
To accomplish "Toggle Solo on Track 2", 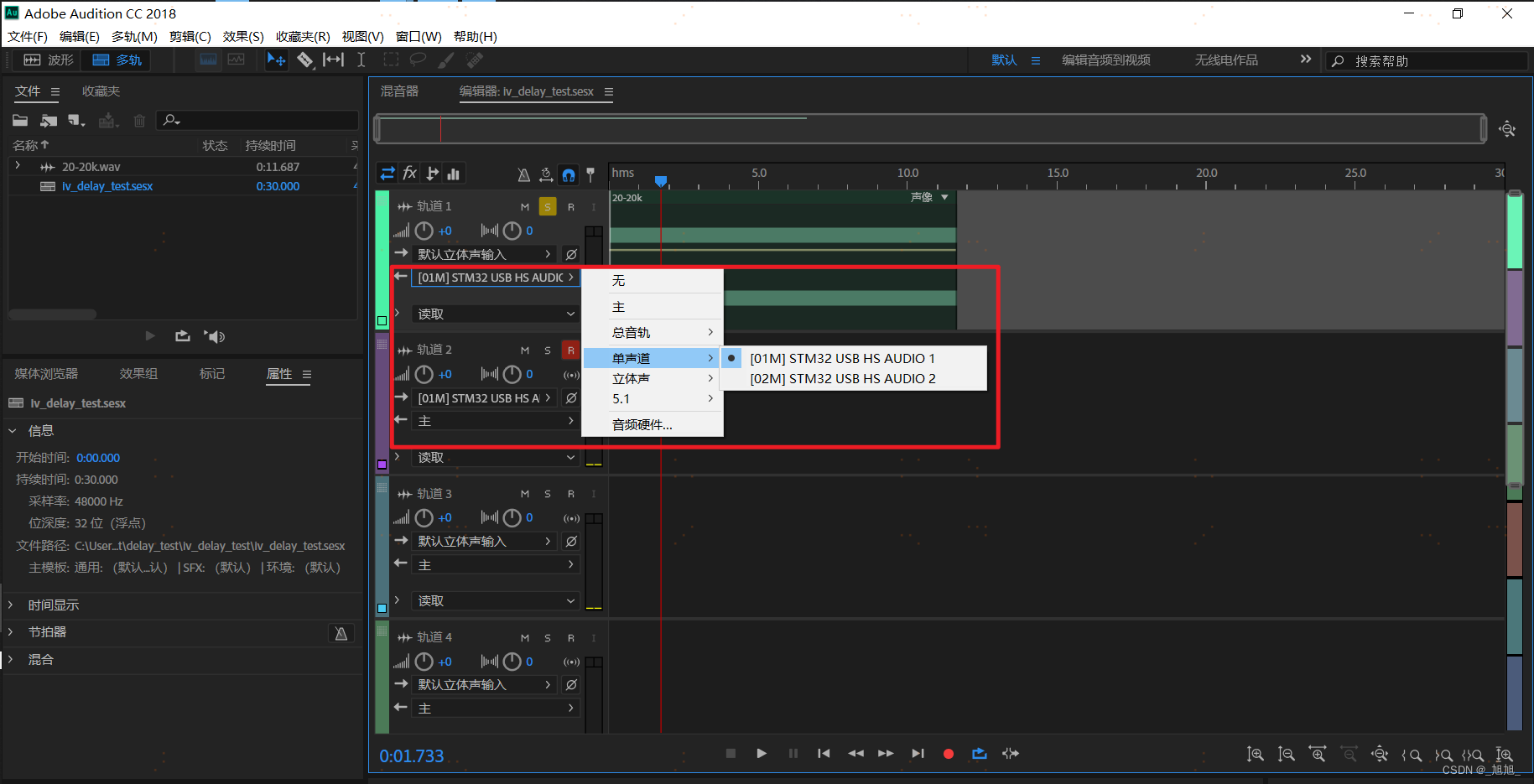I will click(x=548, y=350).
